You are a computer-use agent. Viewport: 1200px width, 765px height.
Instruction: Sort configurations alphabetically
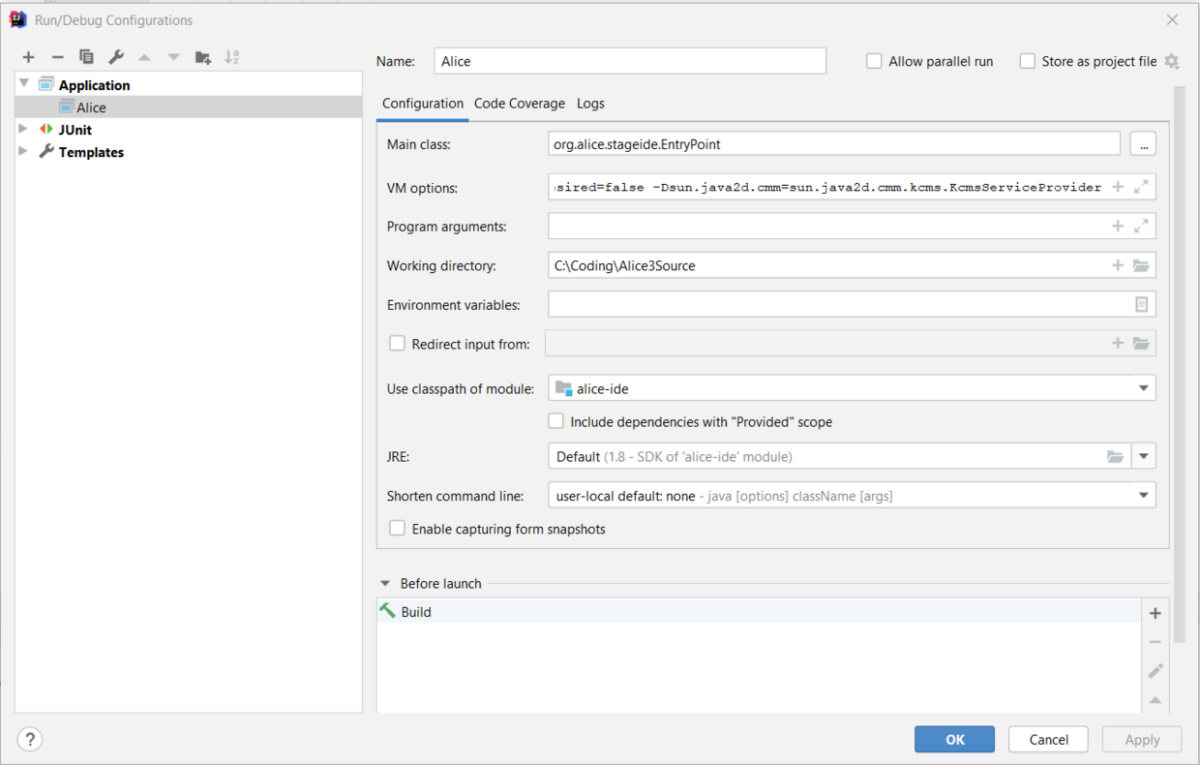[x=232, y=57]
